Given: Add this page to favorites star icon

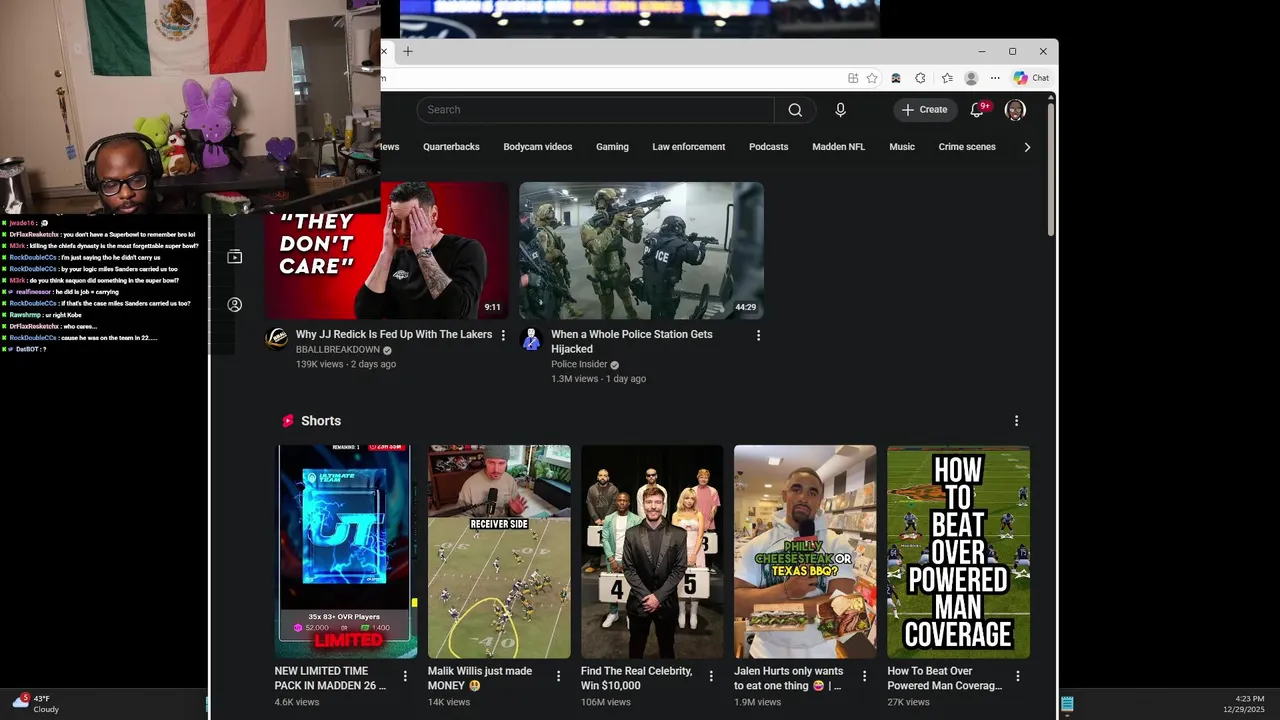Looking at the screenshot, I should [872, 78].
